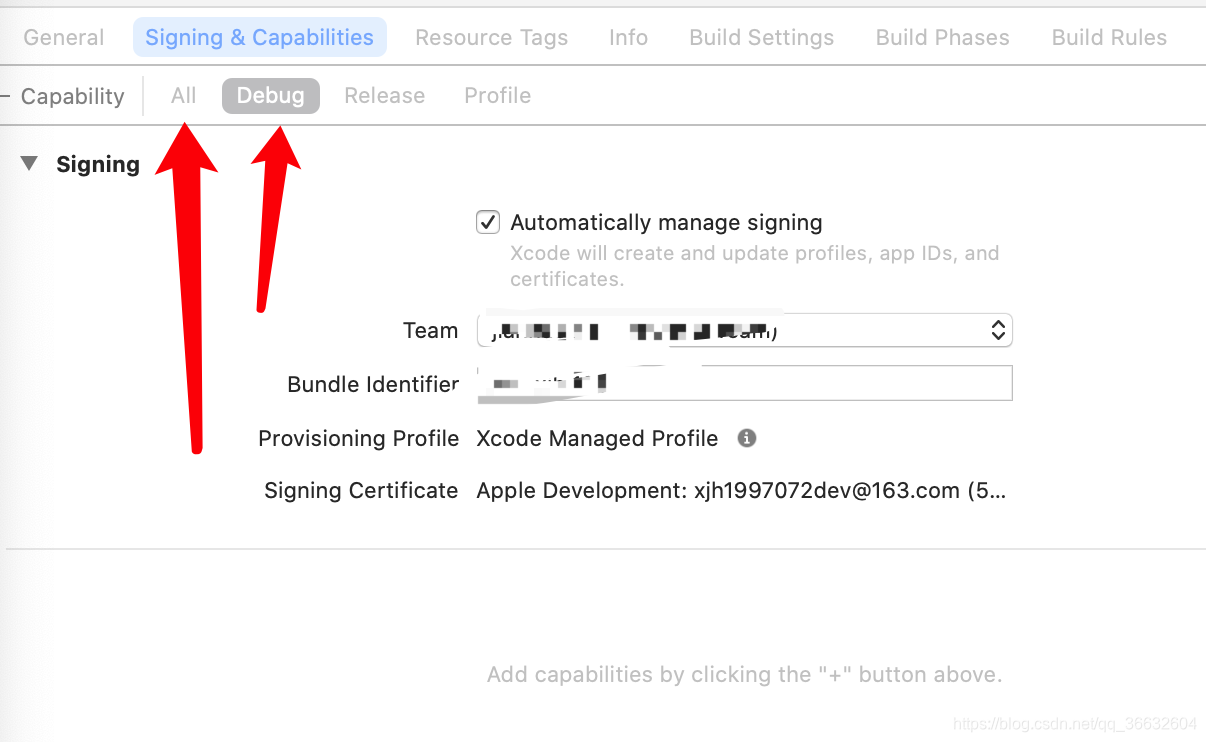This screenshot has width=1206, height=742.
Task: Select the Release configuration filter
Action: tap(384, 96)
